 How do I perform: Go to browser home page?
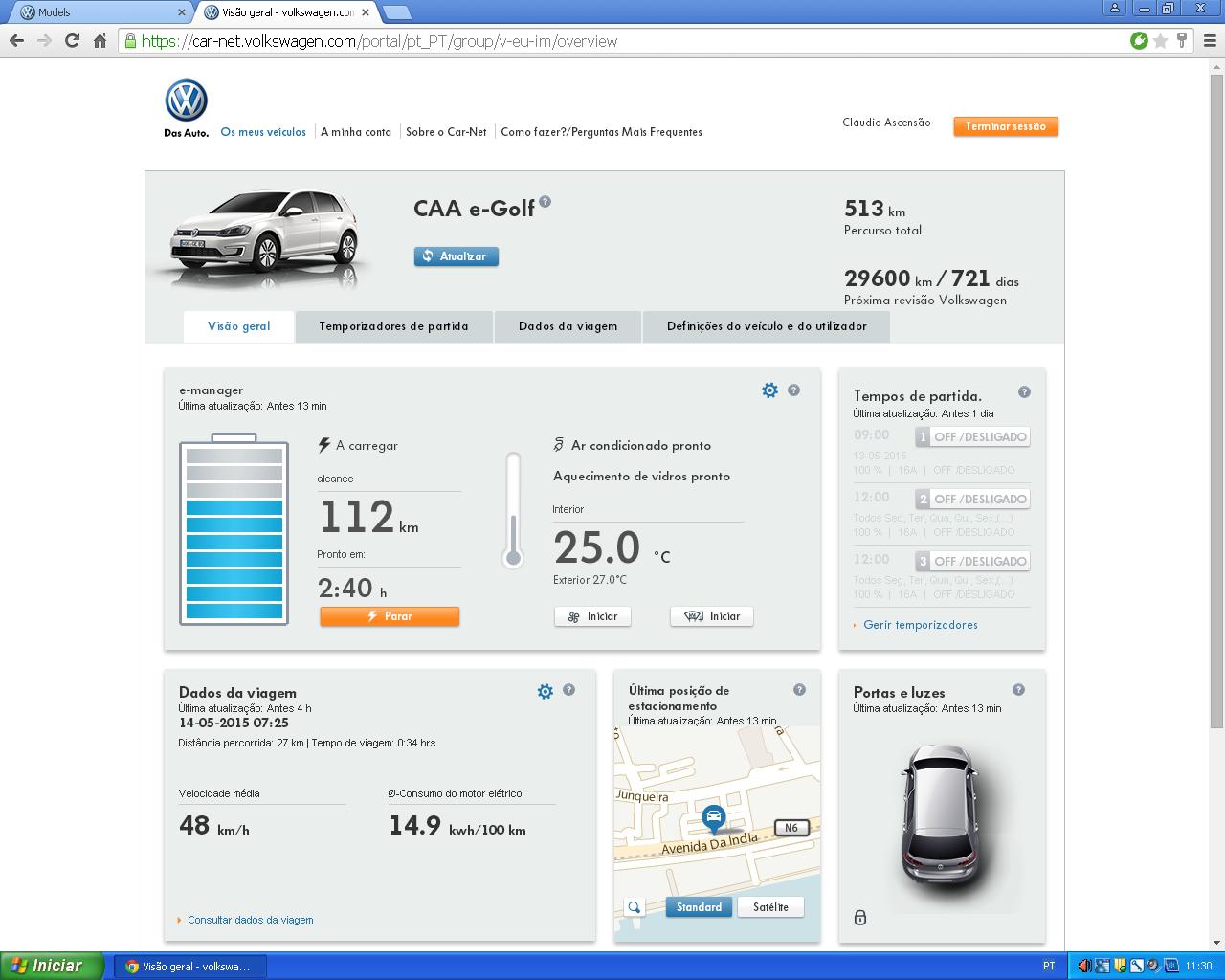(x=100, y=40)
